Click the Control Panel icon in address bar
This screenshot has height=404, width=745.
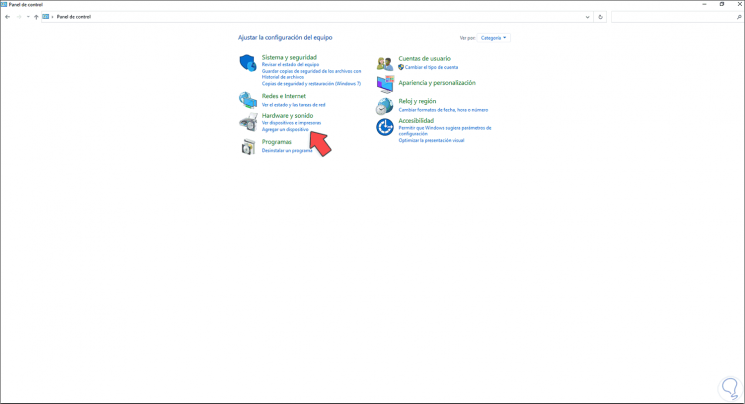coord(46,17)
